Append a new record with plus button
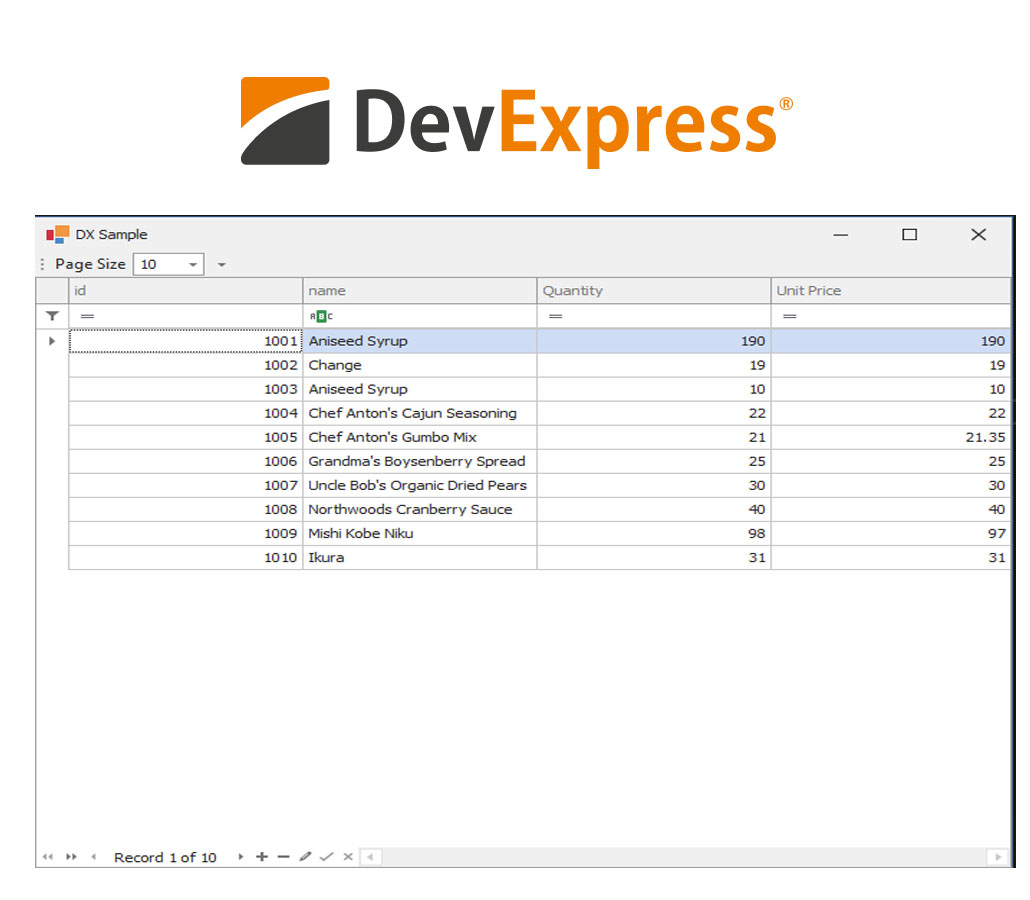Image resolution: width=1030 pixels, height=900 pixels. coord(262,857)
